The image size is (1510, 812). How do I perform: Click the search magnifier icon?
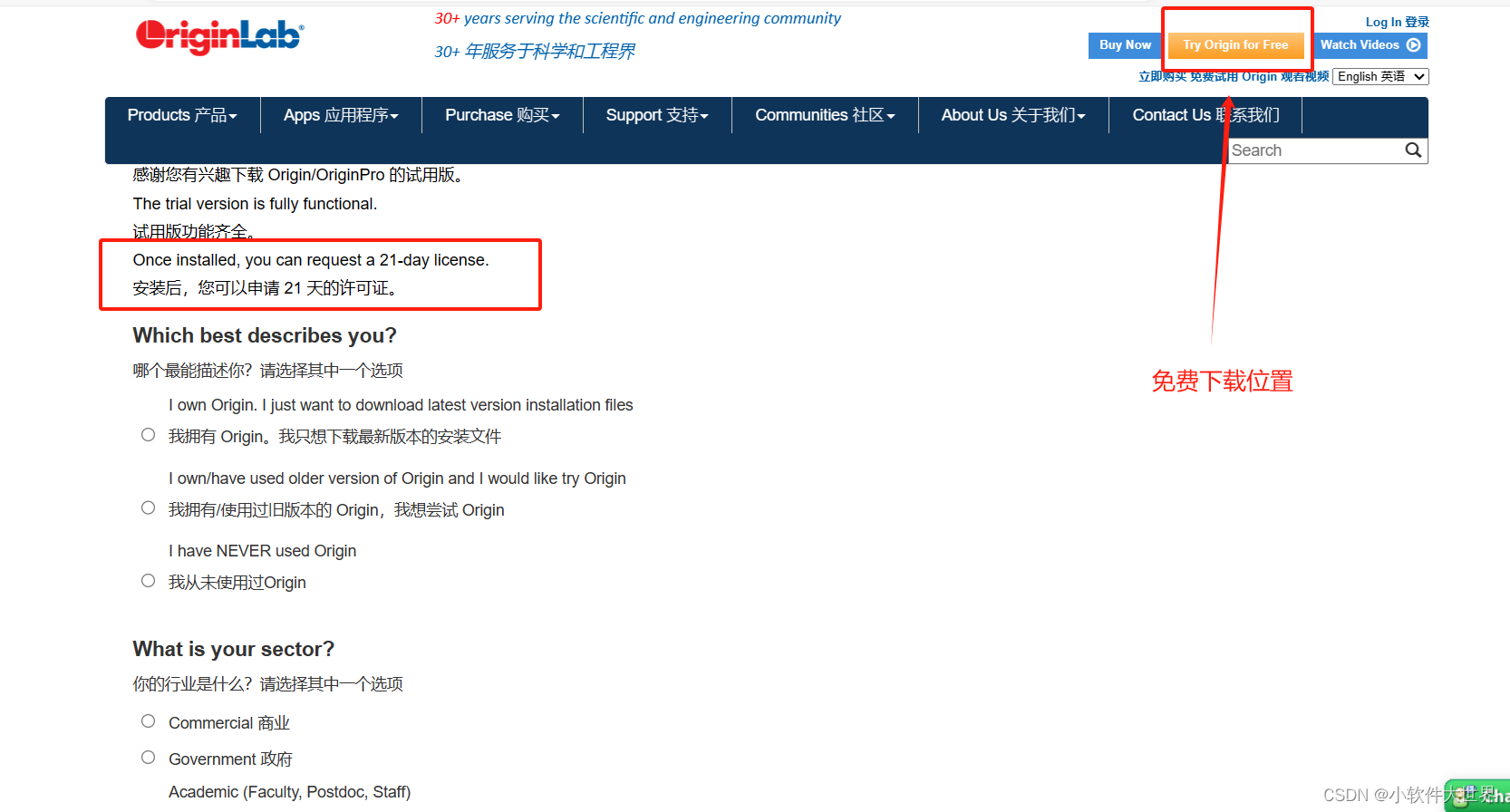coord(1413,150)
